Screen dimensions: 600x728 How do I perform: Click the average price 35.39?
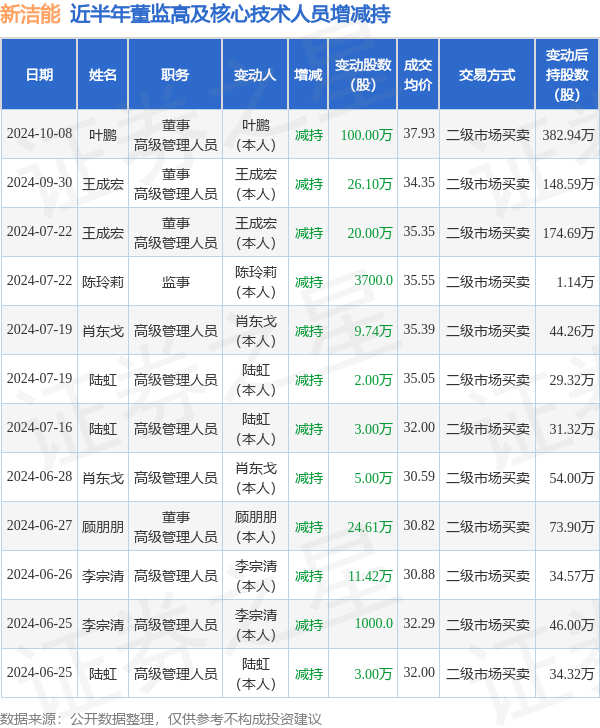point(419,330)
